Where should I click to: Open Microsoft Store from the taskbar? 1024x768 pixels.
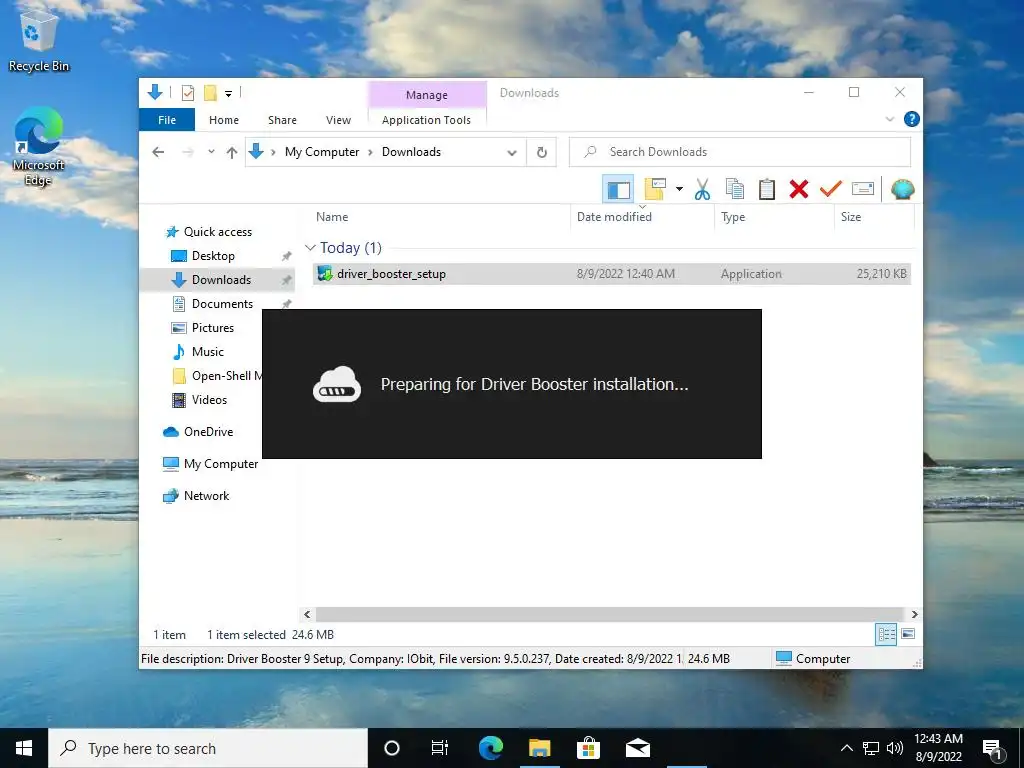588,748
